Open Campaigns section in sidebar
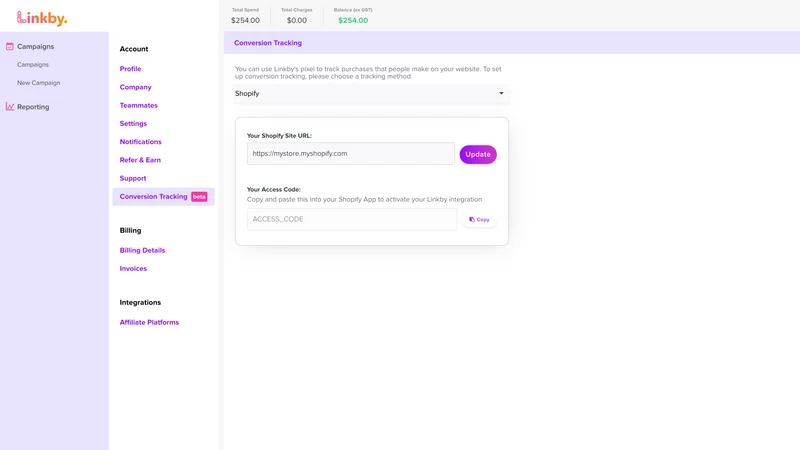Viewport: 800px width, 450px height. (x=35, y=46)
